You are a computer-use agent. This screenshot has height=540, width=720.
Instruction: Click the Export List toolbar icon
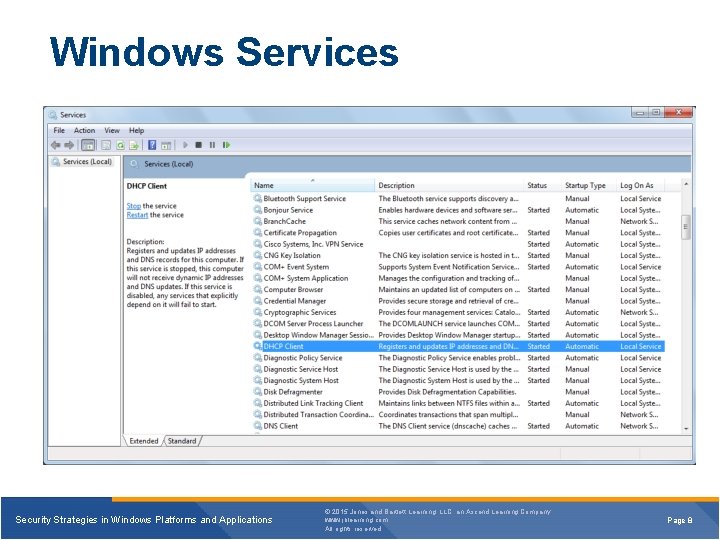(x=134, y=145)
